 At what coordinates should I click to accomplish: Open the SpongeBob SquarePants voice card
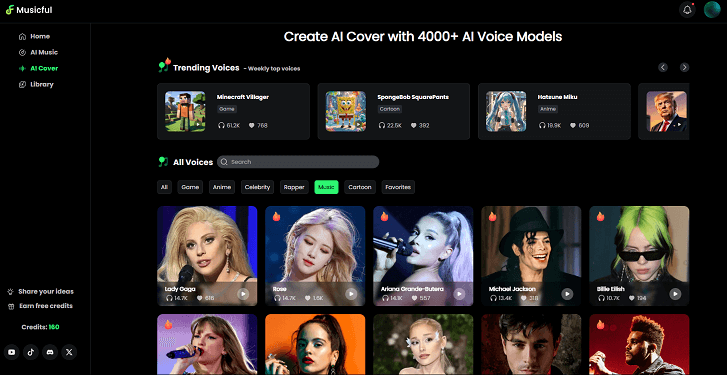394,111
